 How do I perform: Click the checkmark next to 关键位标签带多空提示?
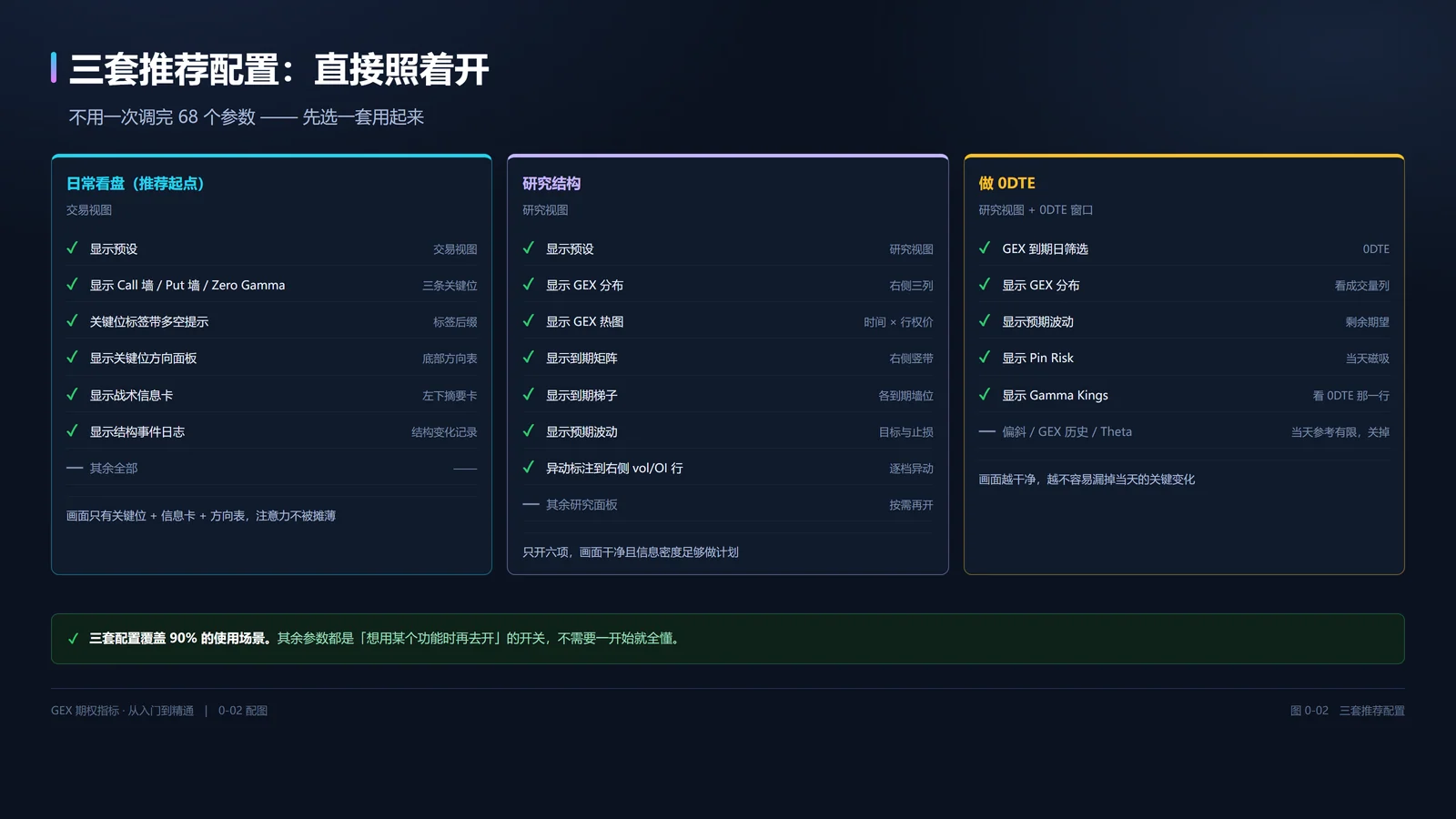pyautogui.click(x=72, y=321)
